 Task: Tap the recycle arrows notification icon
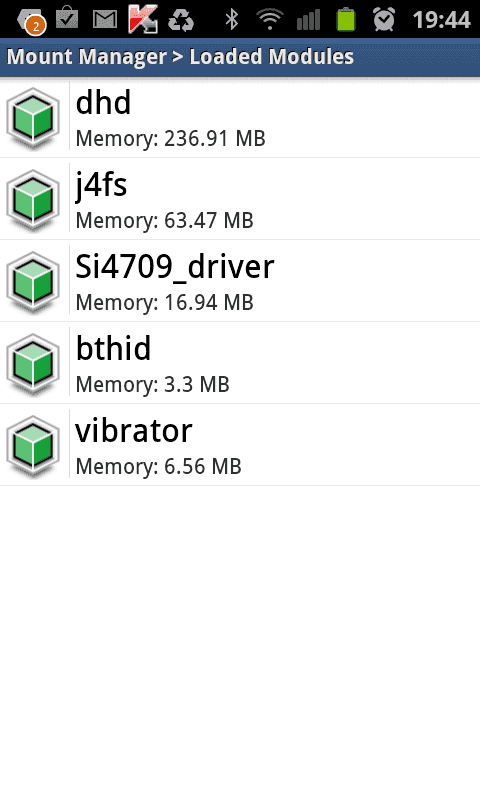[x=181, y=20]
